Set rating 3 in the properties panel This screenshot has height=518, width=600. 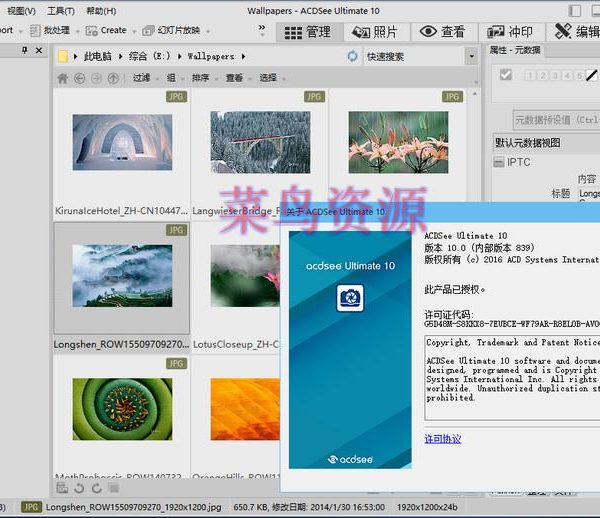pos(553,75)
